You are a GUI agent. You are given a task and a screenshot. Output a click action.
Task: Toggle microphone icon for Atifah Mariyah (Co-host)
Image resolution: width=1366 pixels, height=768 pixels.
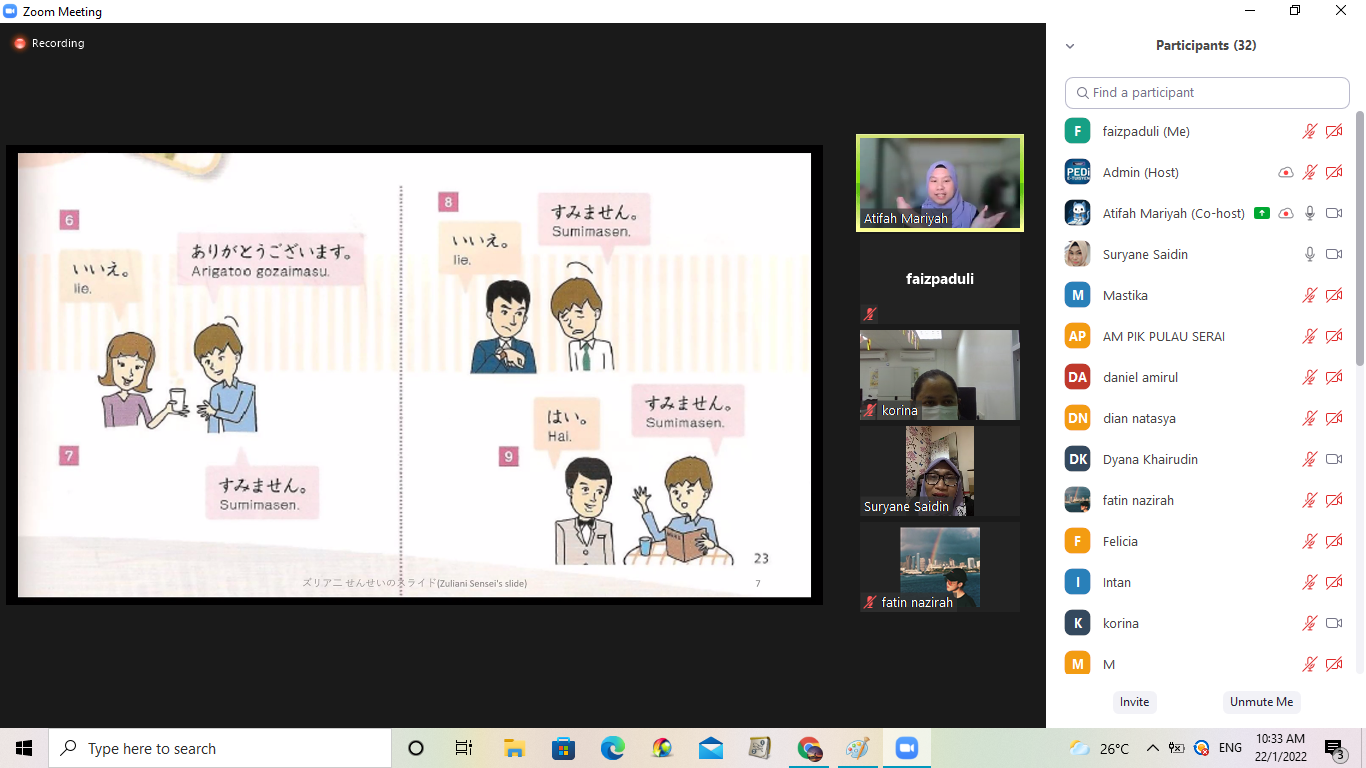pos(1310,214)
